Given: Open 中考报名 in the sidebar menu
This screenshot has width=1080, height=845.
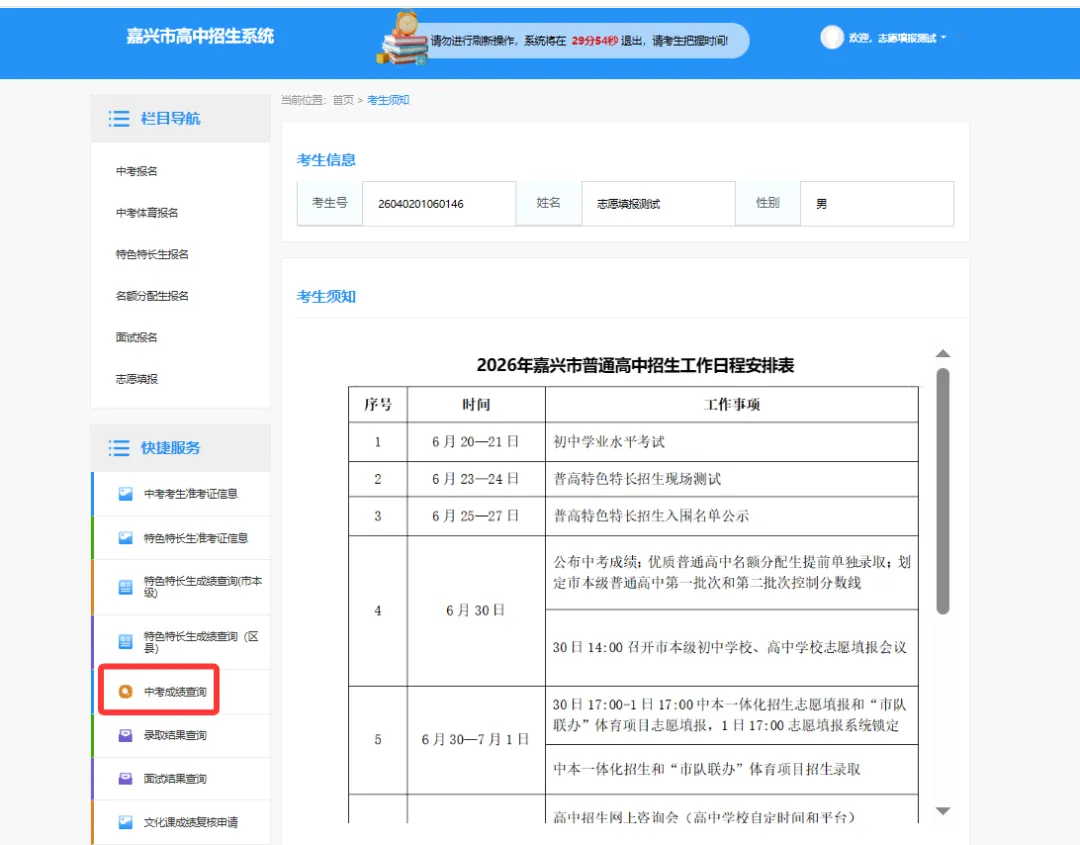Looking at the screenshot, I should pyautogui.click(x=136, y=171).
